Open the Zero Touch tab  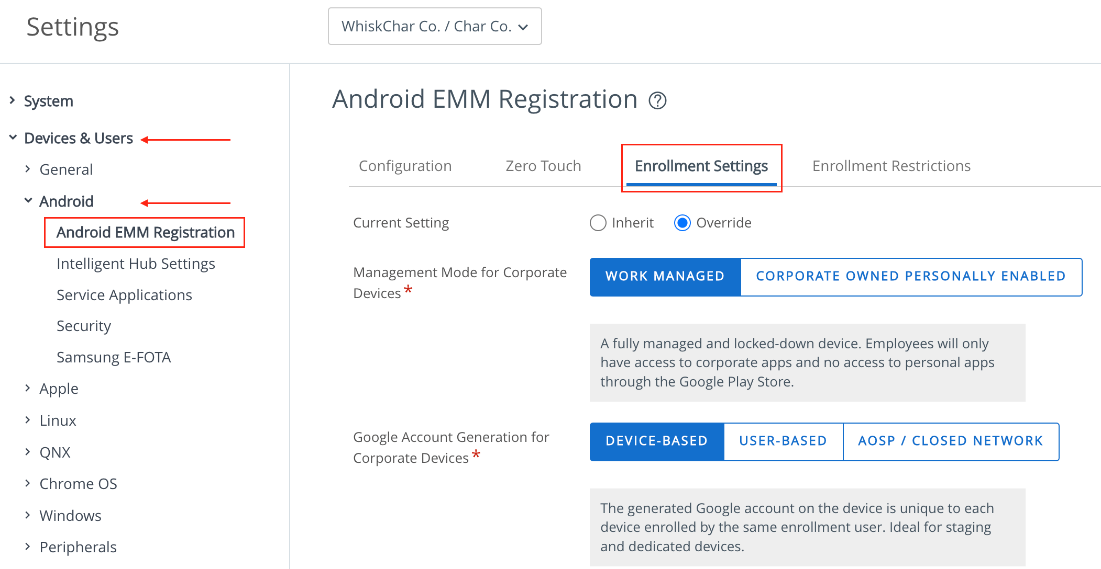pyautogui.click(x=543, y=166)
